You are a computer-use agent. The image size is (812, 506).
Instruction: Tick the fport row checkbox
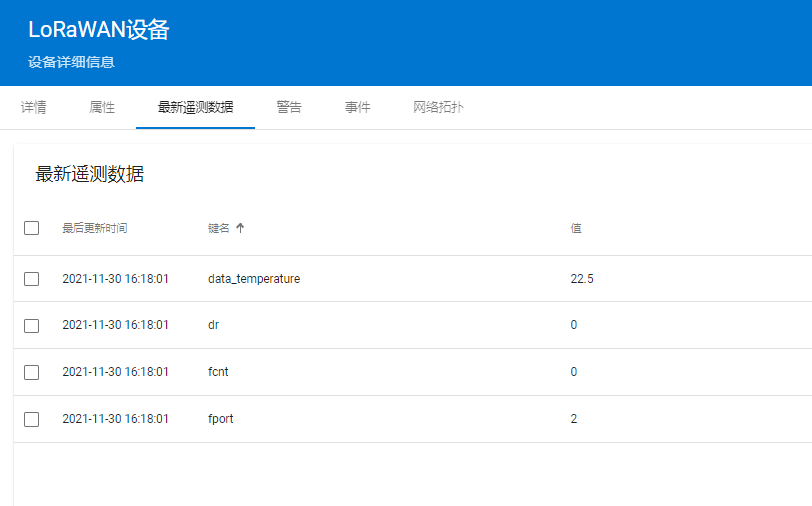point(32,419)
